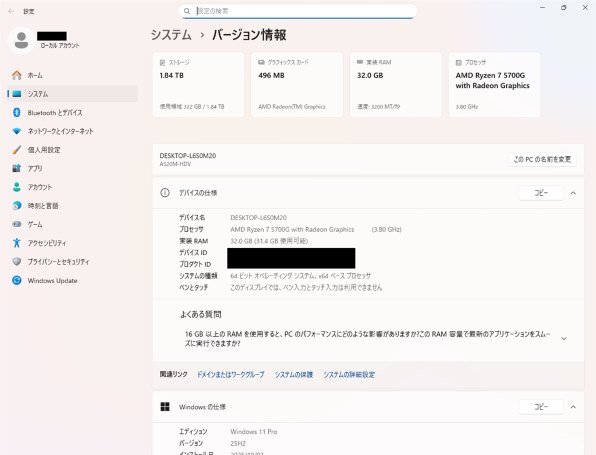Expand the 16 GB RAM FAQ question
The height and width of the screenshot is (455, 596).
564,338
